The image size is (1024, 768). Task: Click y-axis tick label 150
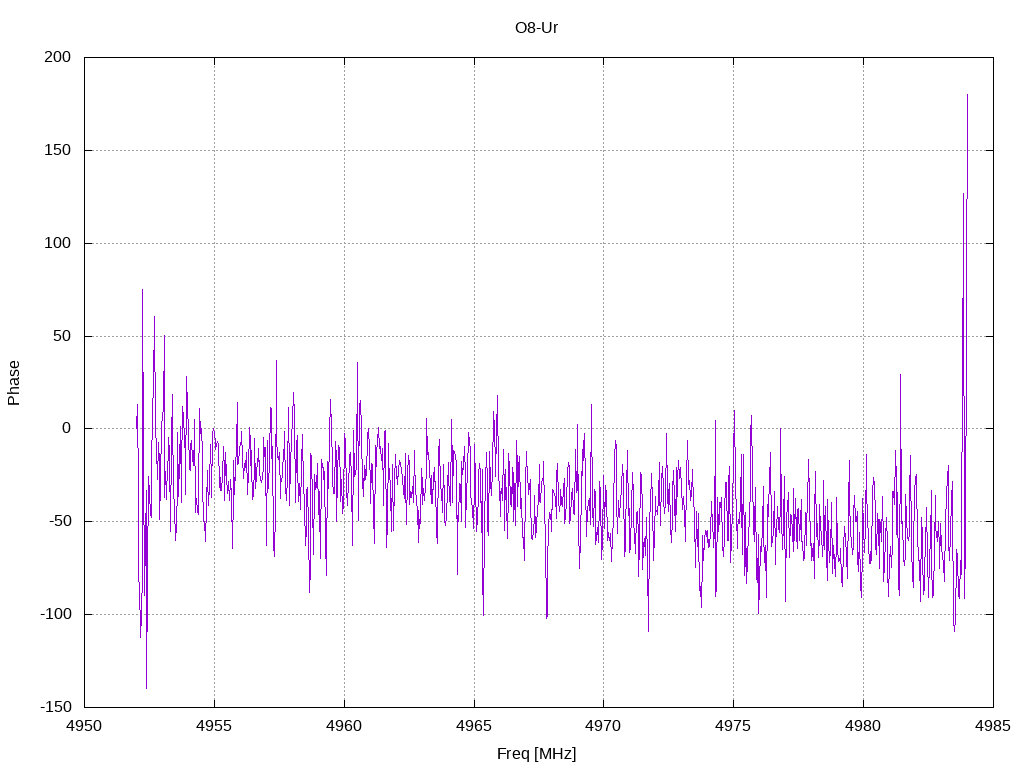coord(57,150)
